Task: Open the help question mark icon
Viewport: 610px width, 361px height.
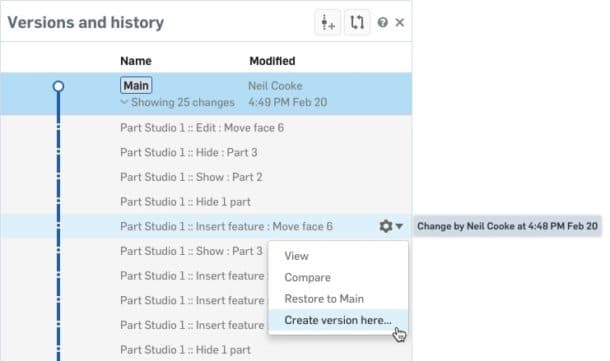Action: coord(382,23)
